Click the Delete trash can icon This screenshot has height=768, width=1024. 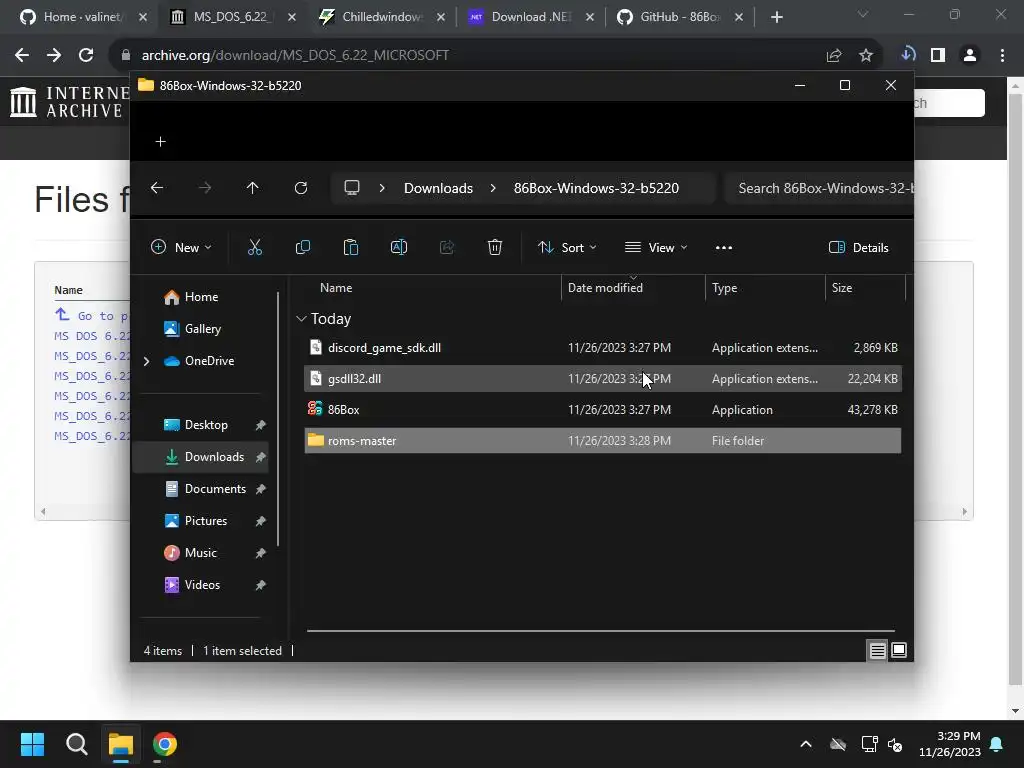[x=495, y=248]
